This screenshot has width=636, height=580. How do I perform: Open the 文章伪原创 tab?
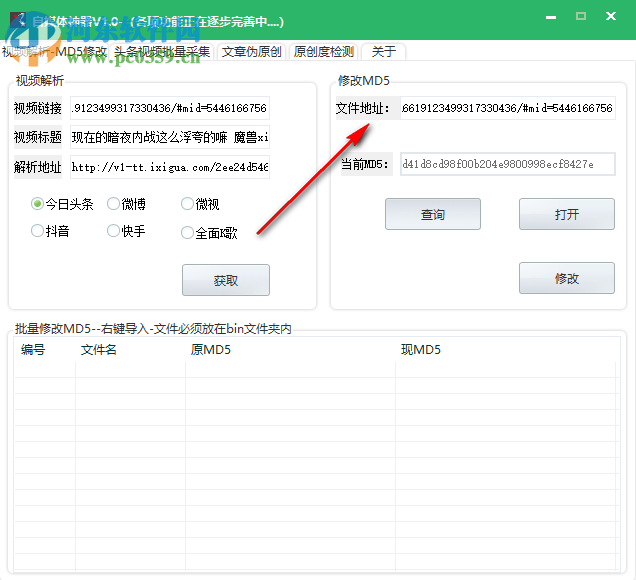[251, 52]
